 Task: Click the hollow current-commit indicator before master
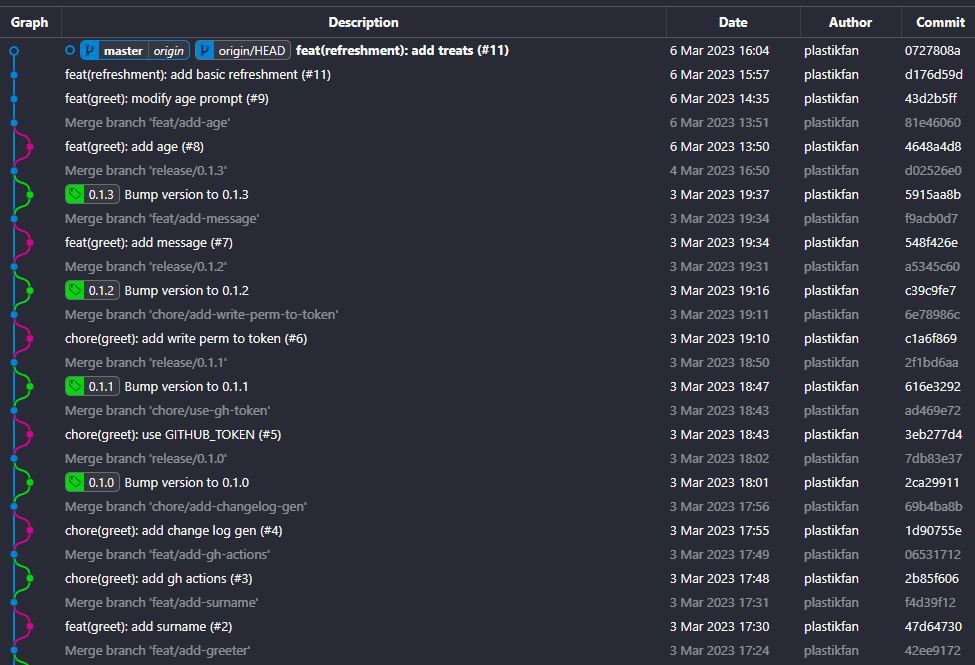tap(70, 50)
